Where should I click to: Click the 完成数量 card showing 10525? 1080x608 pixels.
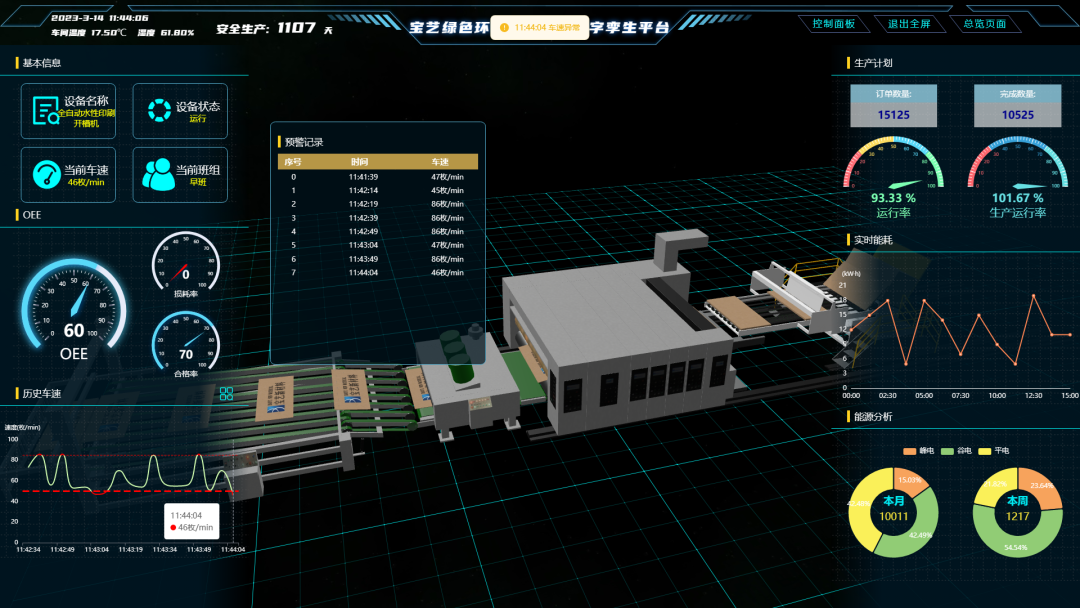[1017, 106]
